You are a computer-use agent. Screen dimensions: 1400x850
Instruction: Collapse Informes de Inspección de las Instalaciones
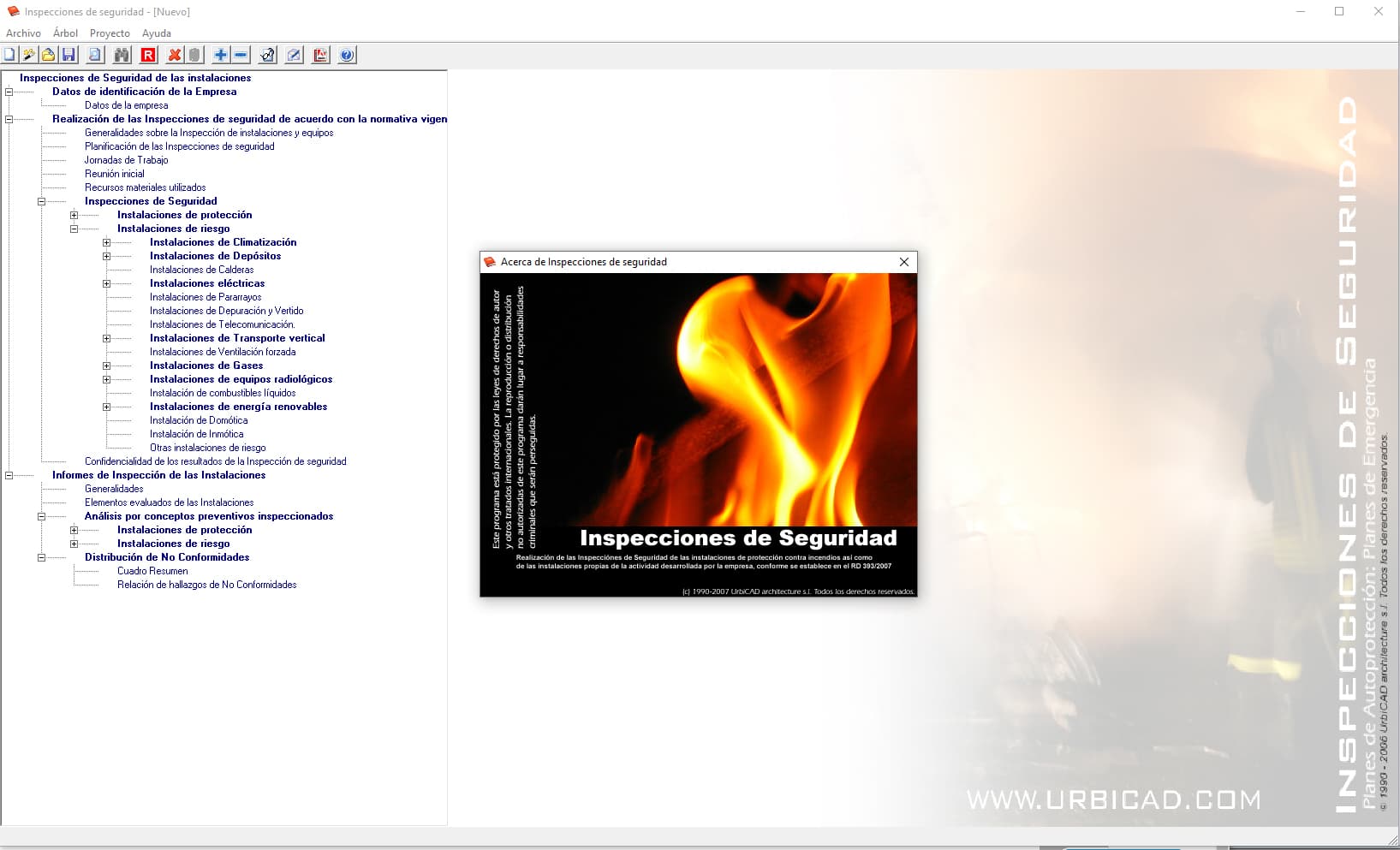tap(9, 475)
